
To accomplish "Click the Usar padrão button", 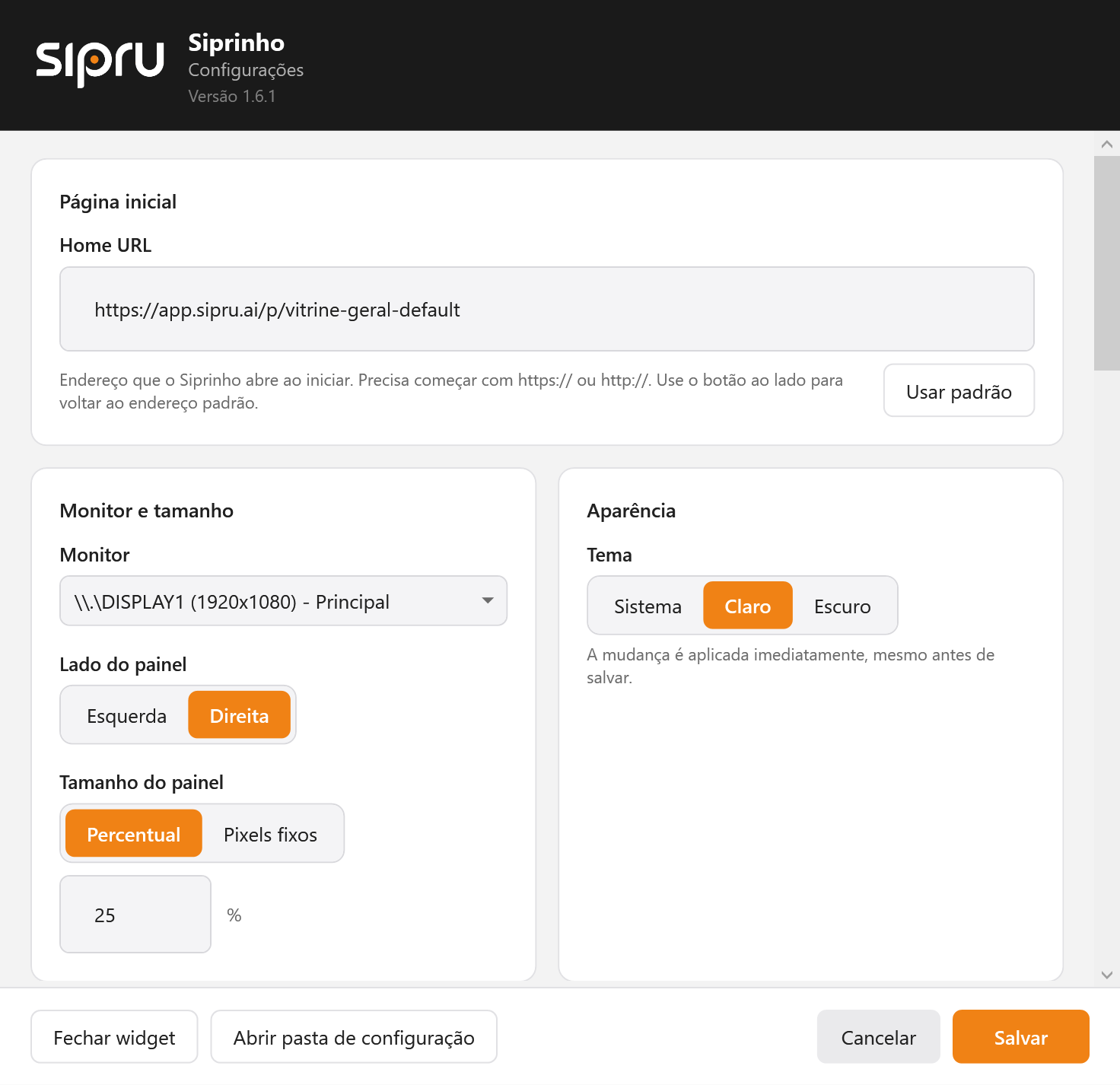I will click(959, 391).
